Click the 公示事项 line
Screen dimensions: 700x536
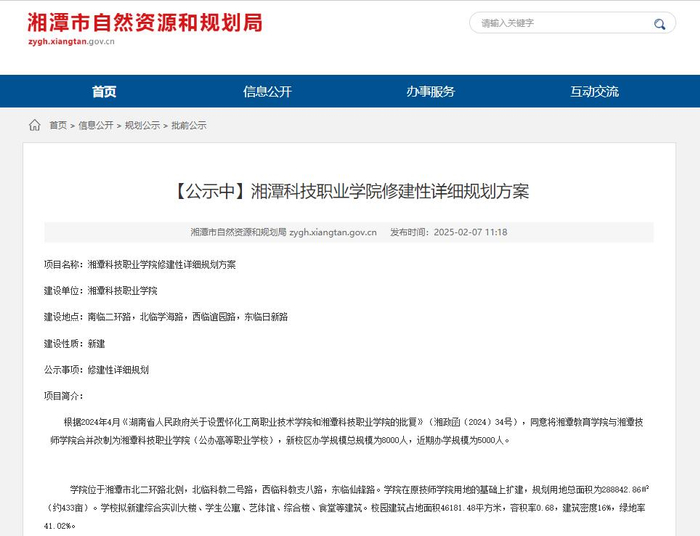[96, 370]
